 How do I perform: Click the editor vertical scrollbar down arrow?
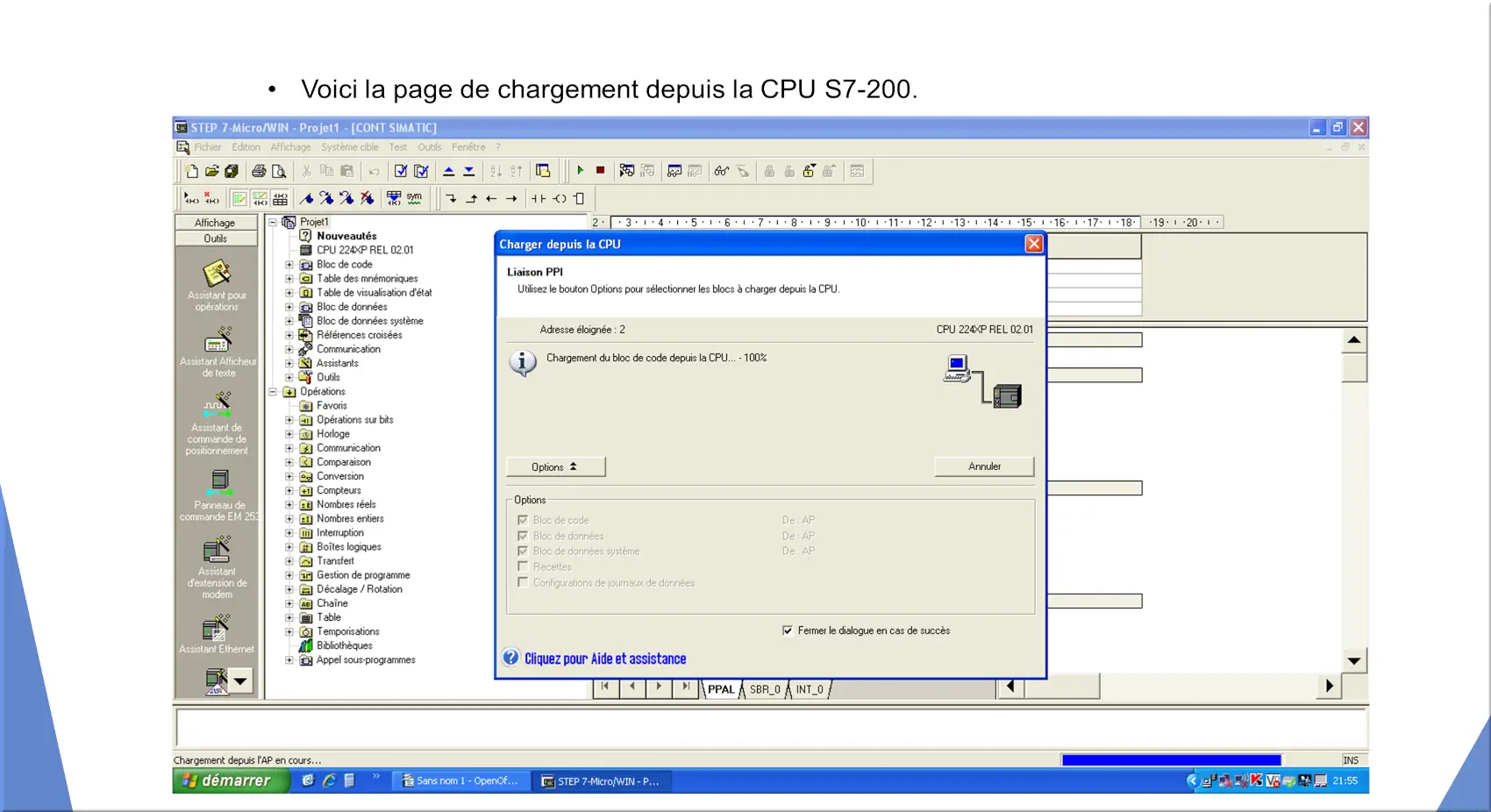coord(1354,661)
